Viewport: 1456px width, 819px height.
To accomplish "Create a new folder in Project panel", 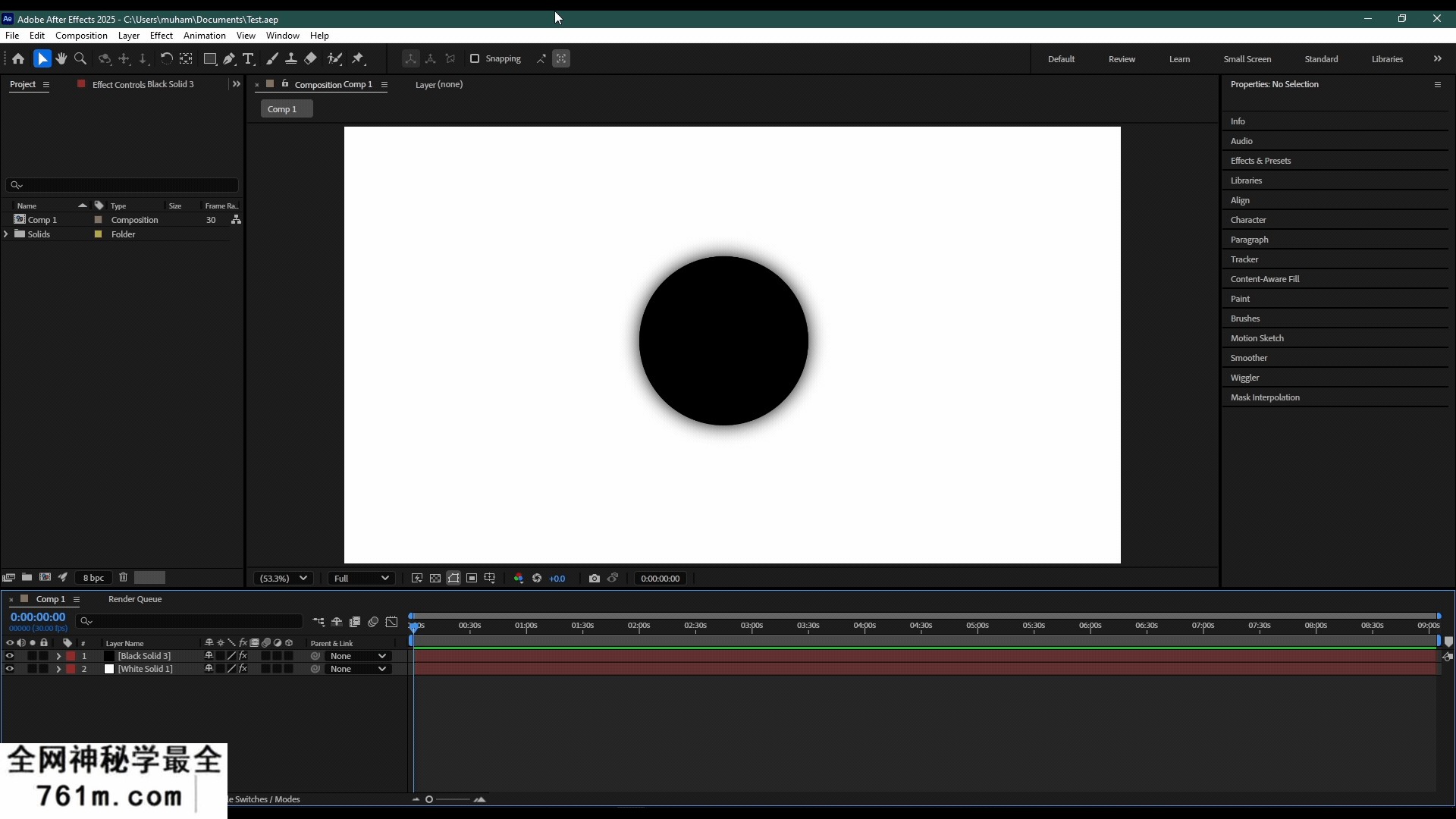I will pyautogui.click(x=27, y=577).
